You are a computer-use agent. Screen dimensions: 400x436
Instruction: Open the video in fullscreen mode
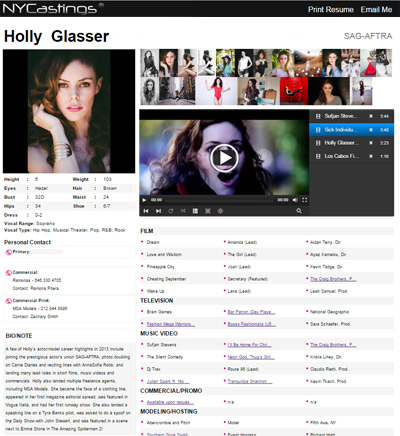coord(304,200)
